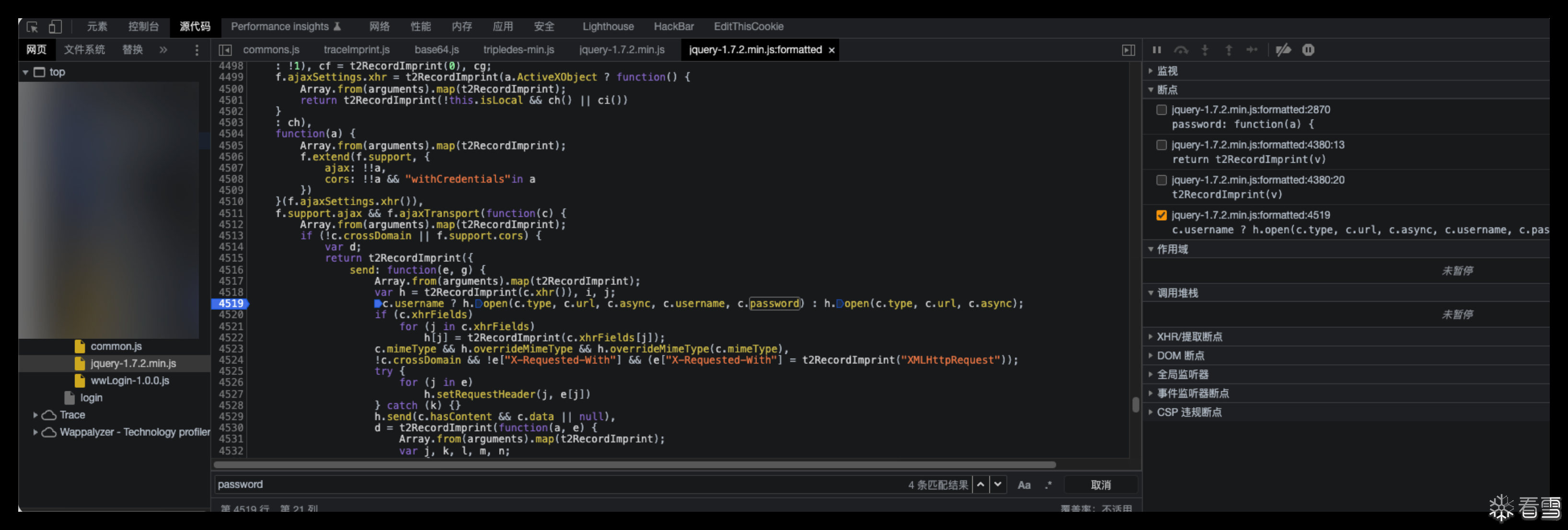Screen dimensions: 1568x530
Task: Collapse the top frame tree node
Action: click(x=25, y=72)
